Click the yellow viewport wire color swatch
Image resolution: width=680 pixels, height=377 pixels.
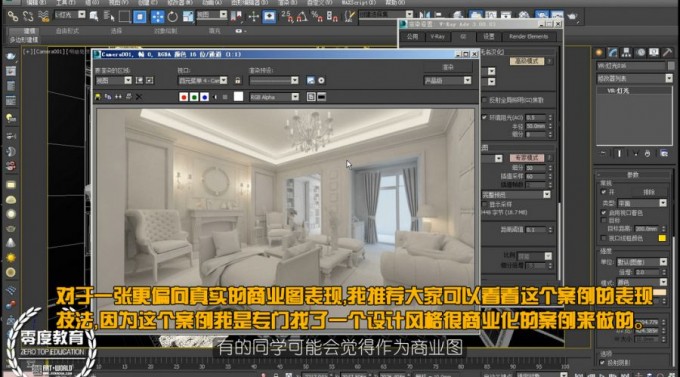tap(662, 238)
